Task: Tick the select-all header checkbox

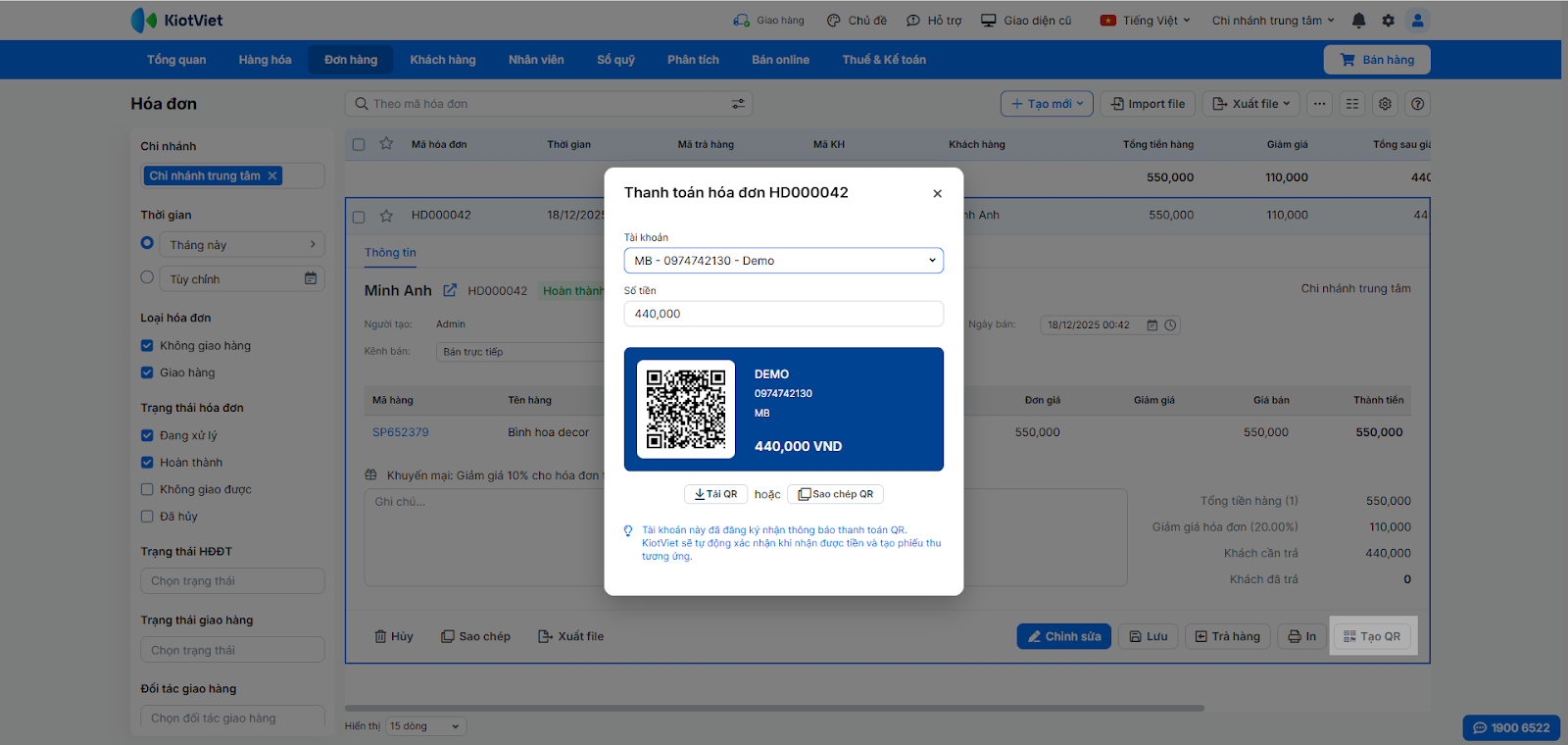Action: tap(359, 144)
